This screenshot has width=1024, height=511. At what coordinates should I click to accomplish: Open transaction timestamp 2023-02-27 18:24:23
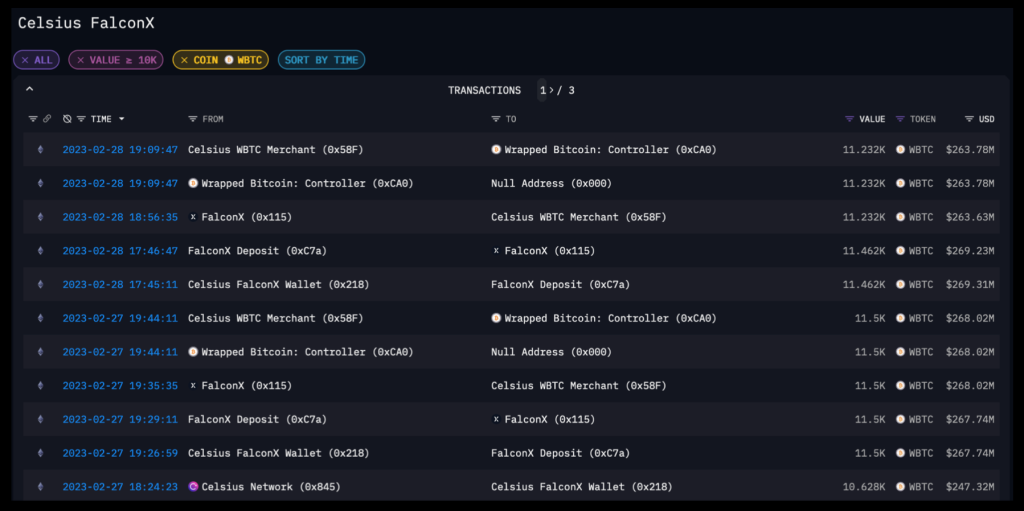tap(120, 487)
